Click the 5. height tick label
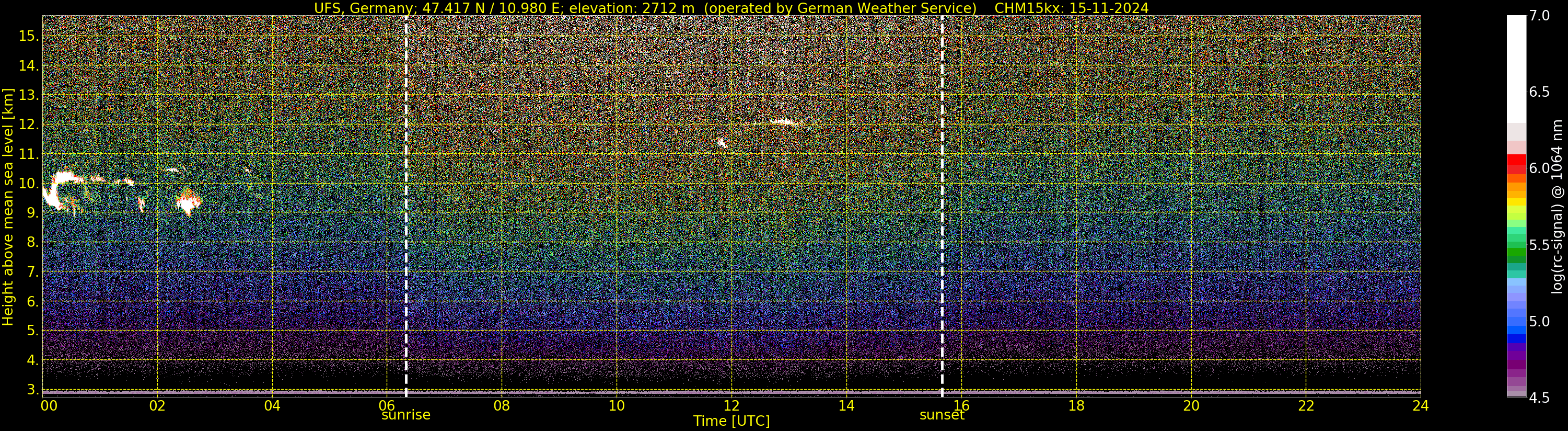1568x431 pixels. point(32,331)
